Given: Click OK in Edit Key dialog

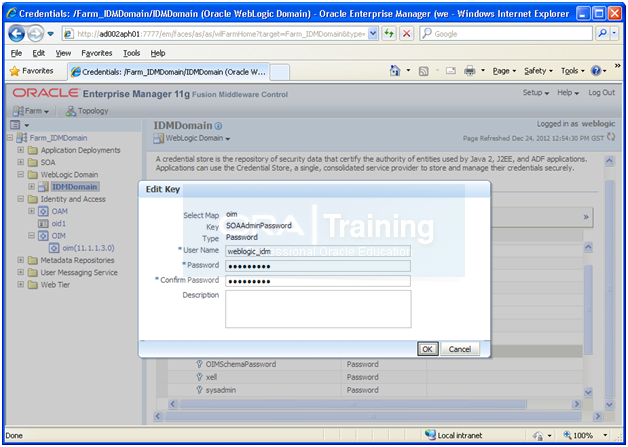Looking at the screenshot, I should (427, 349).
